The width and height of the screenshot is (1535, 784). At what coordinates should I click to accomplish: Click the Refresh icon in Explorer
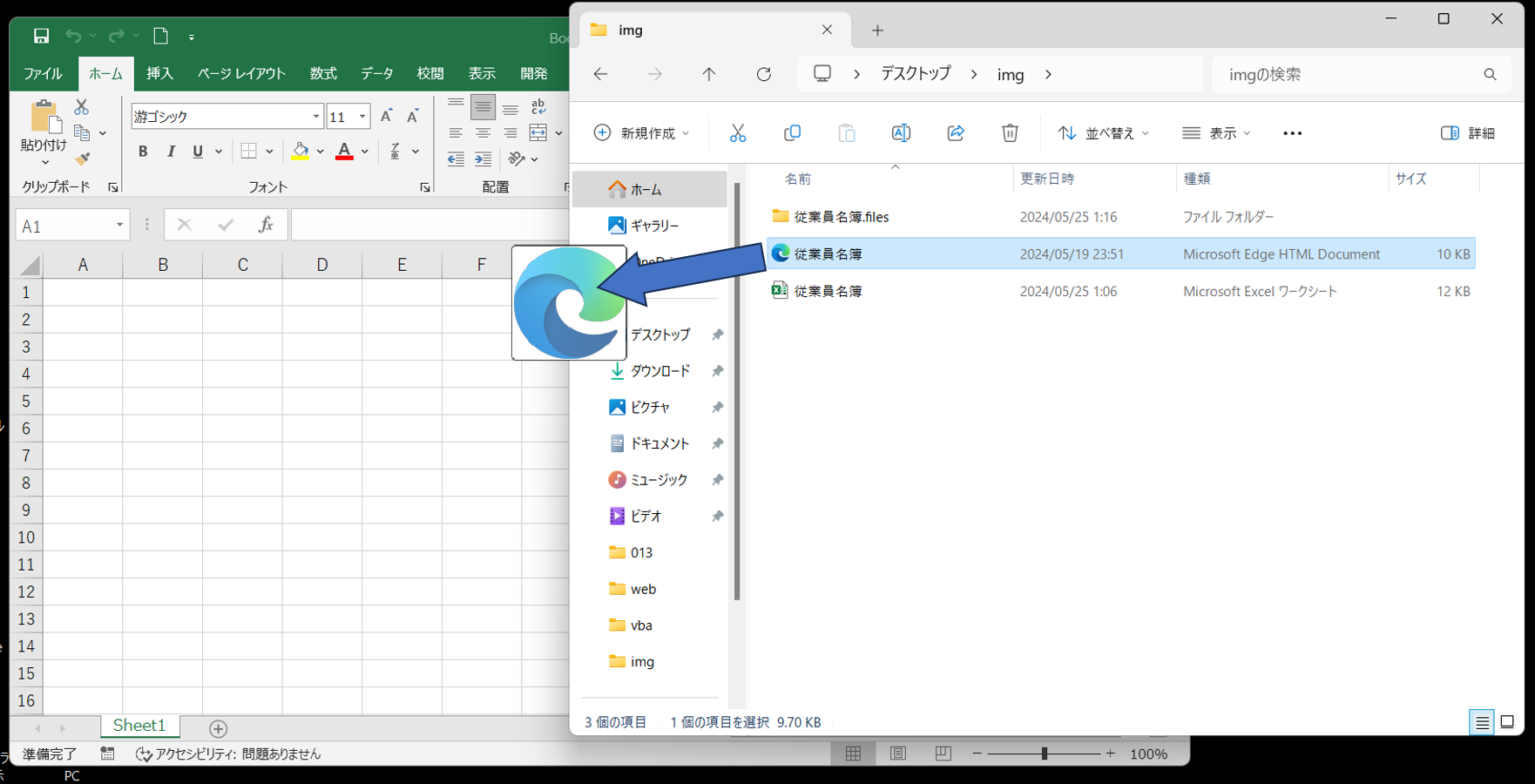tap(764, 75)
